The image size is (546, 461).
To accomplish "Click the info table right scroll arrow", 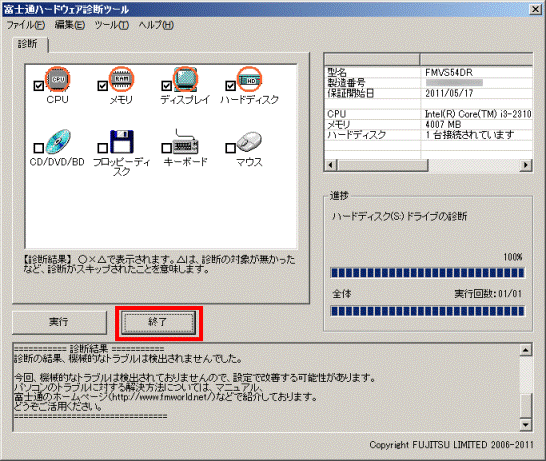I will (x=525, y=165).
